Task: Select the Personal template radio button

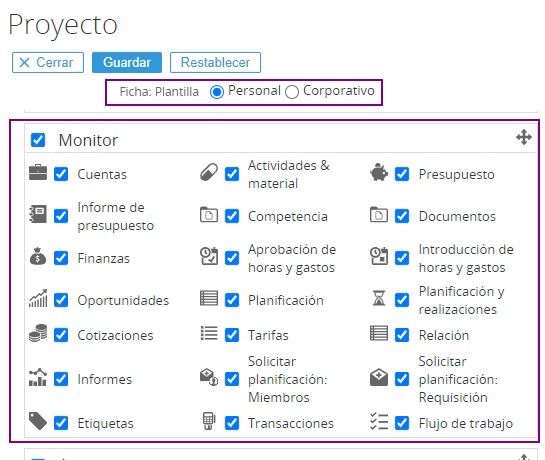Action: tap(217, 92)
